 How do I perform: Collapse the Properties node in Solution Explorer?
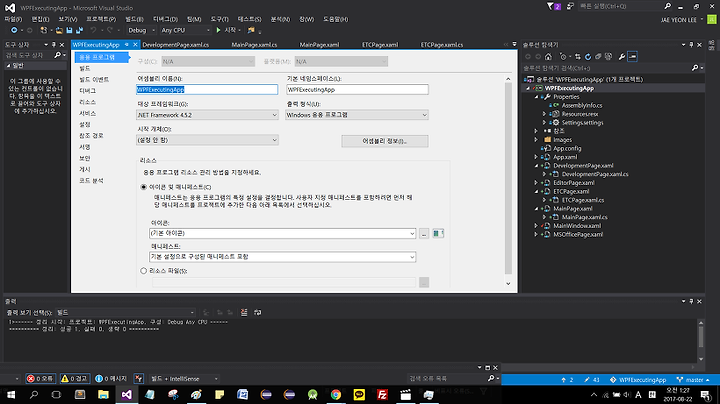(536, 97)
